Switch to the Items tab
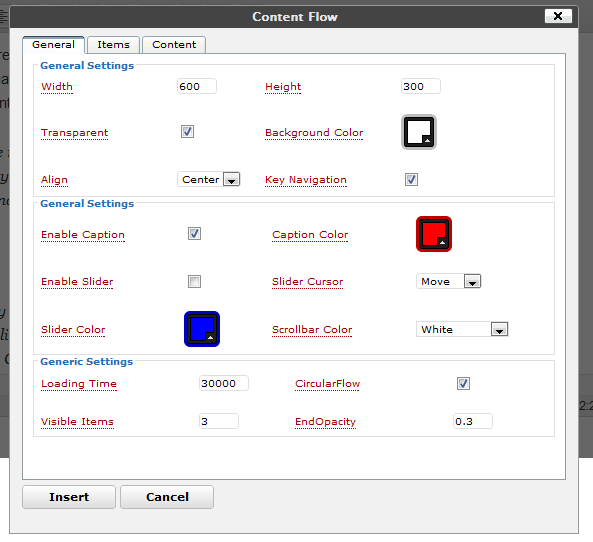 pos(113,45)
